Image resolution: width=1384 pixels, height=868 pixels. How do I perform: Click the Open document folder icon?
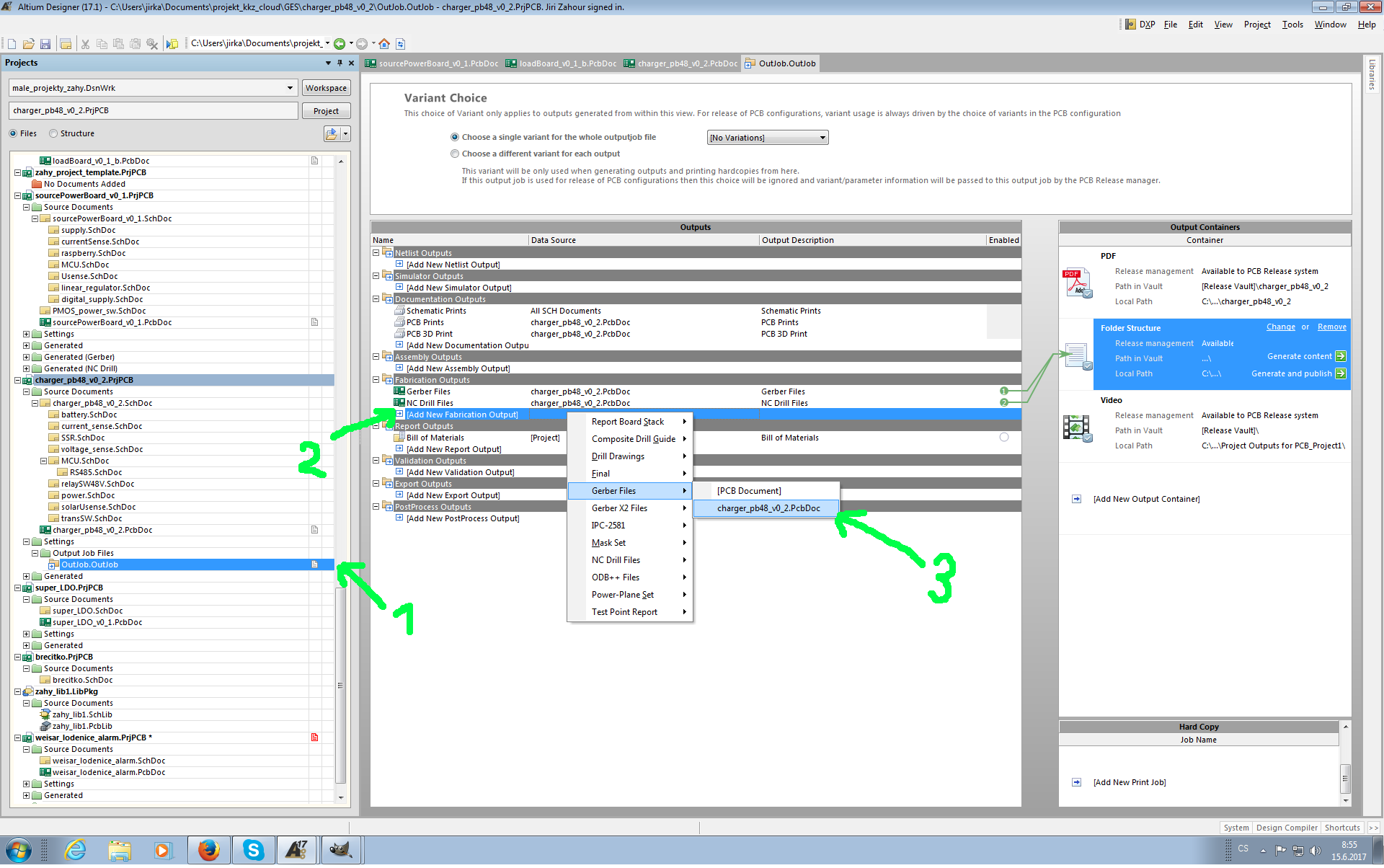click(x=29, y=44)
